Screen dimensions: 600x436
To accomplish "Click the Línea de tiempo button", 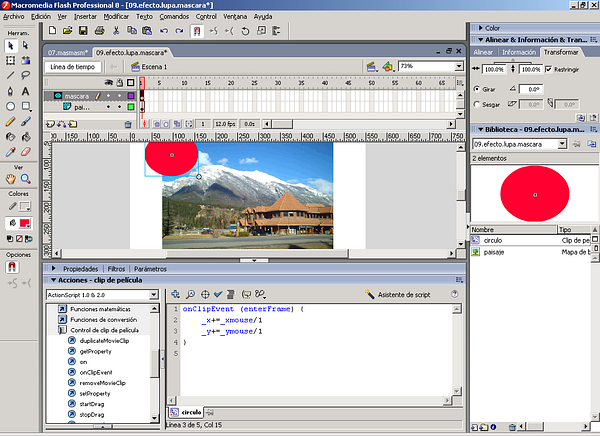I will [71, 67].
